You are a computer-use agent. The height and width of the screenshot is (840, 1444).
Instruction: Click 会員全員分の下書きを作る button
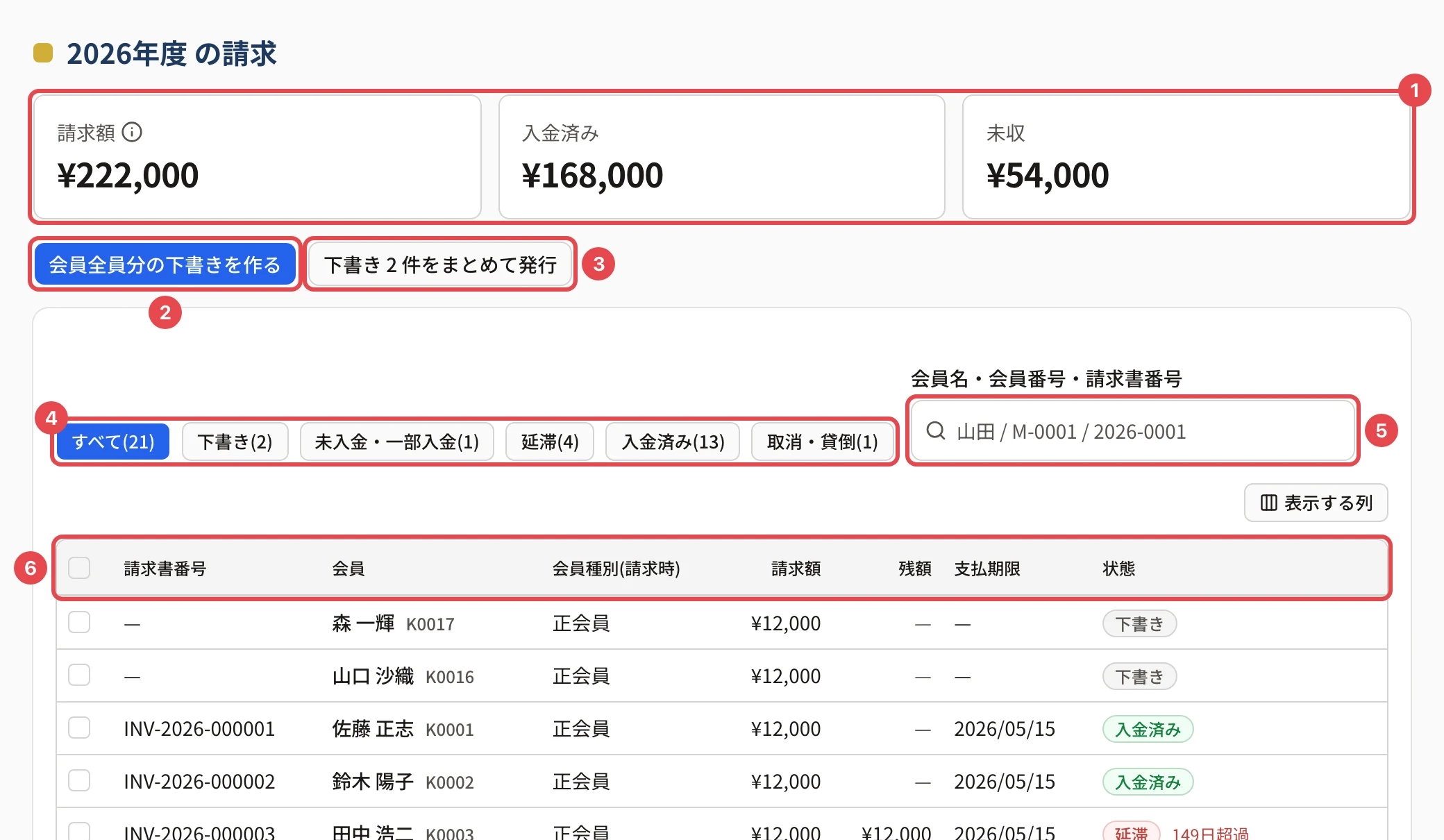(x=165, y=264)
